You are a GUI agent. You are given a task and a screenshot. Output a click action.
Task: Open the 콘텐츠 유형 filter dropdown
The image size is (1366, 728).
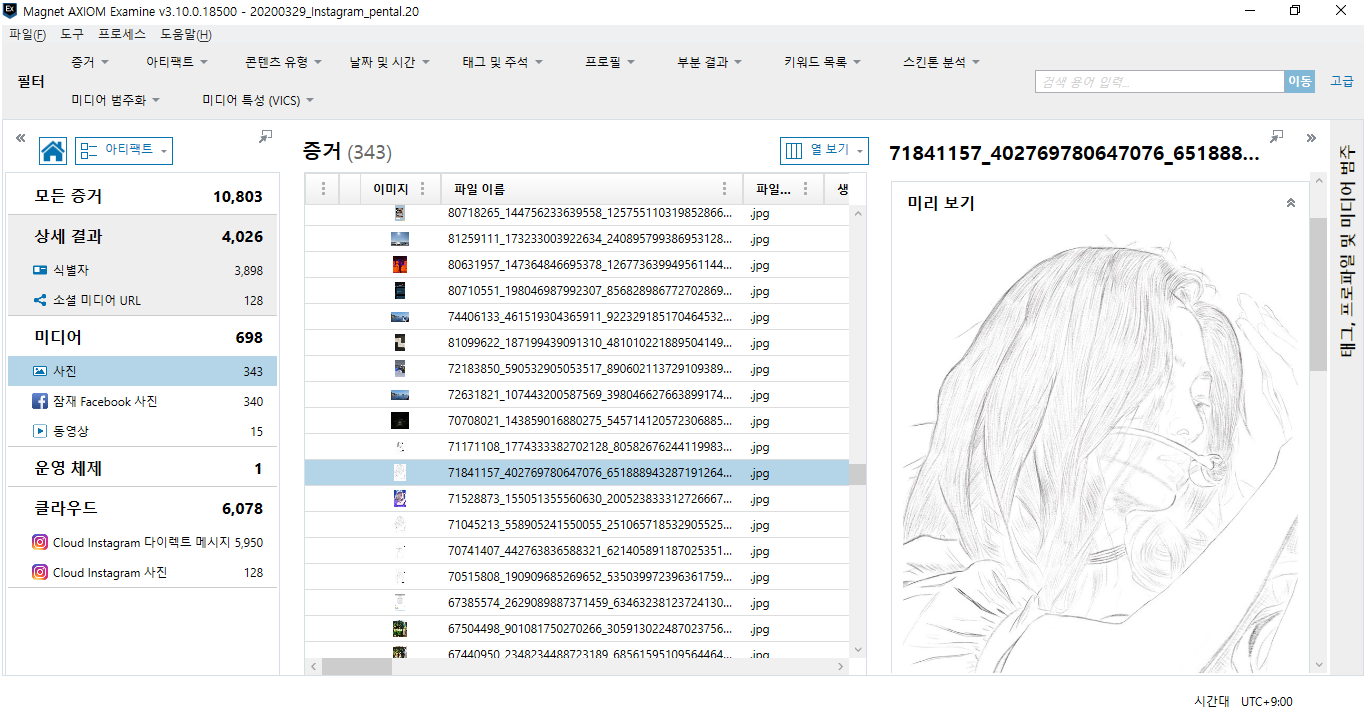(283, 62)
